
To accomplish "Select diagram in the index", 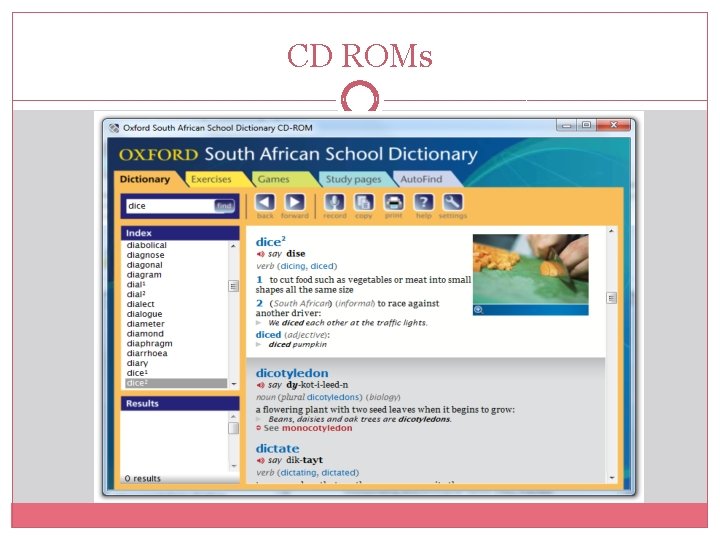I will [144, 275].
